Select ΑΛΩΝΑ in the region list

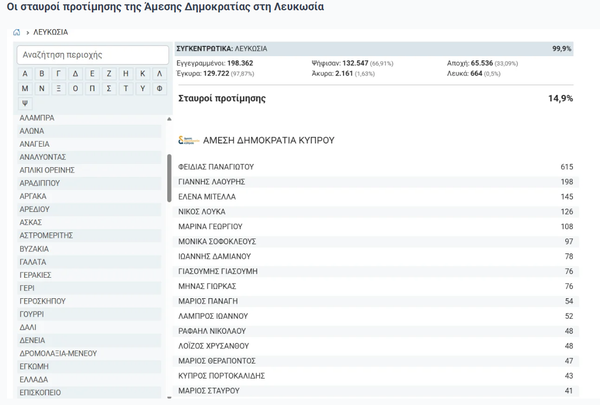[x=90, y=131]
